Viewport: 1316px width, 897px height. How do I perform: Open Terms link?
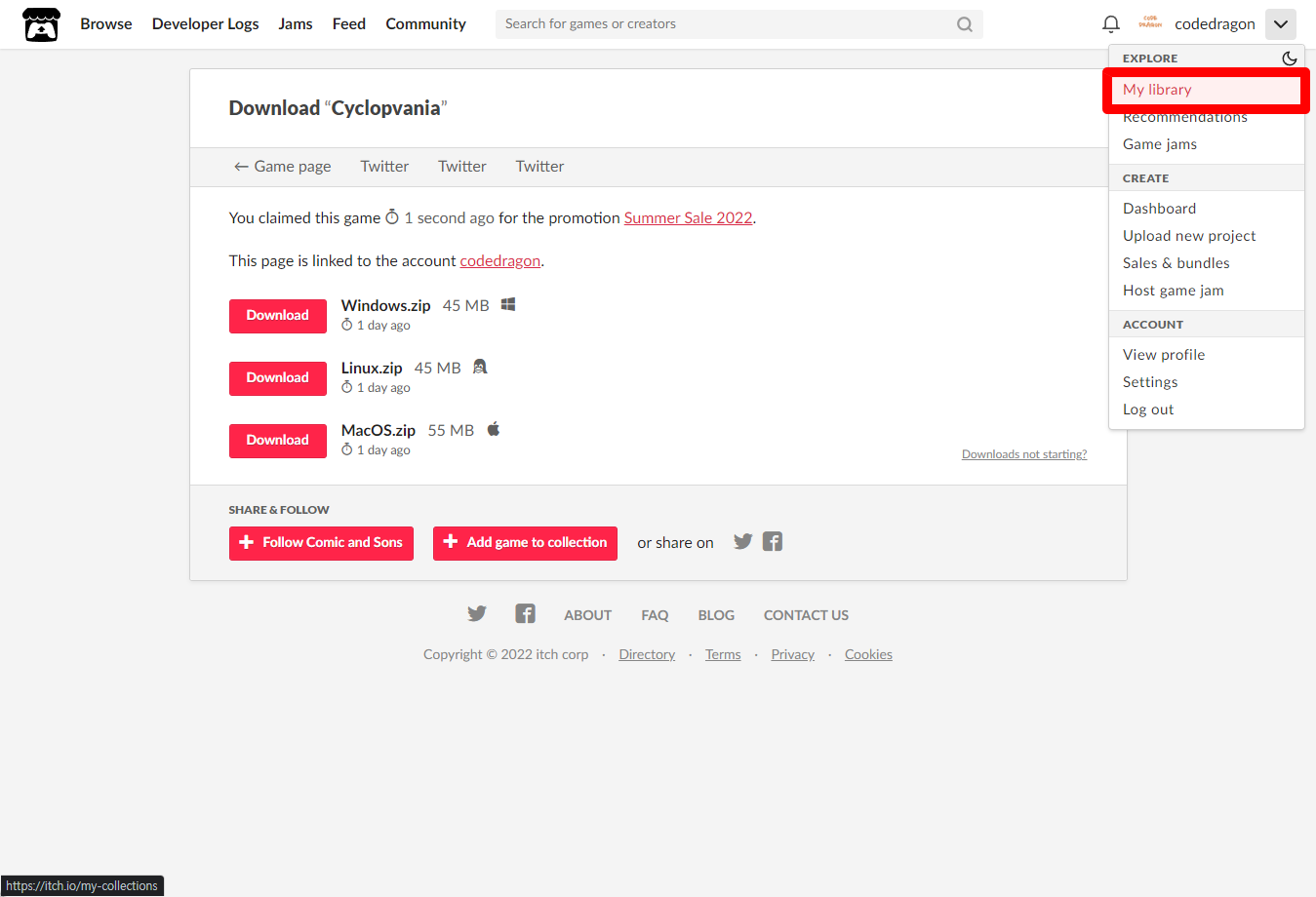coord(723,654)
